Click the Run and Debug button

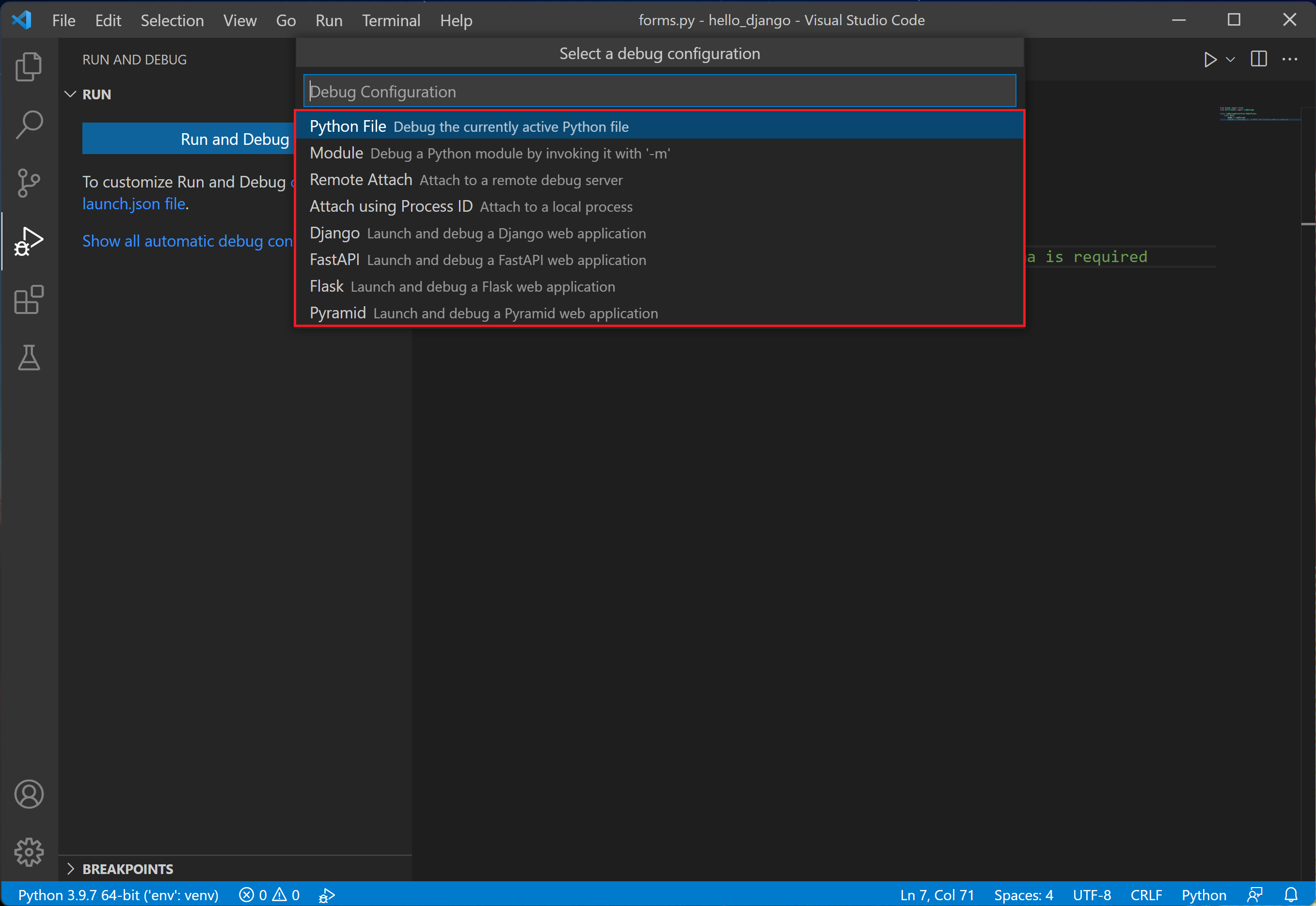(x=234, y=139)
